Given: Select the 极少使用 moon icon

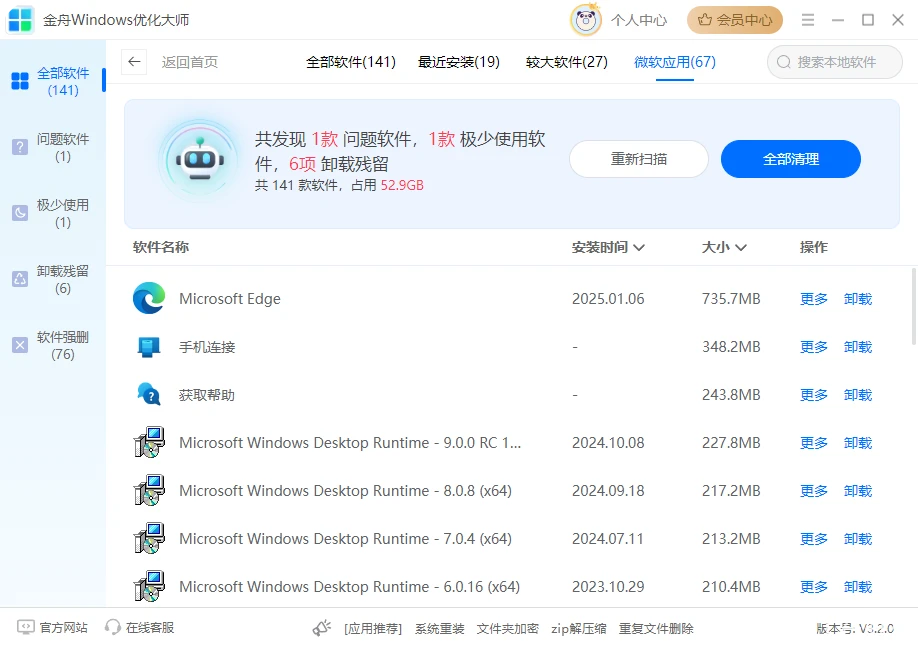Looking at the screenshot, I should tap(20, 213).
